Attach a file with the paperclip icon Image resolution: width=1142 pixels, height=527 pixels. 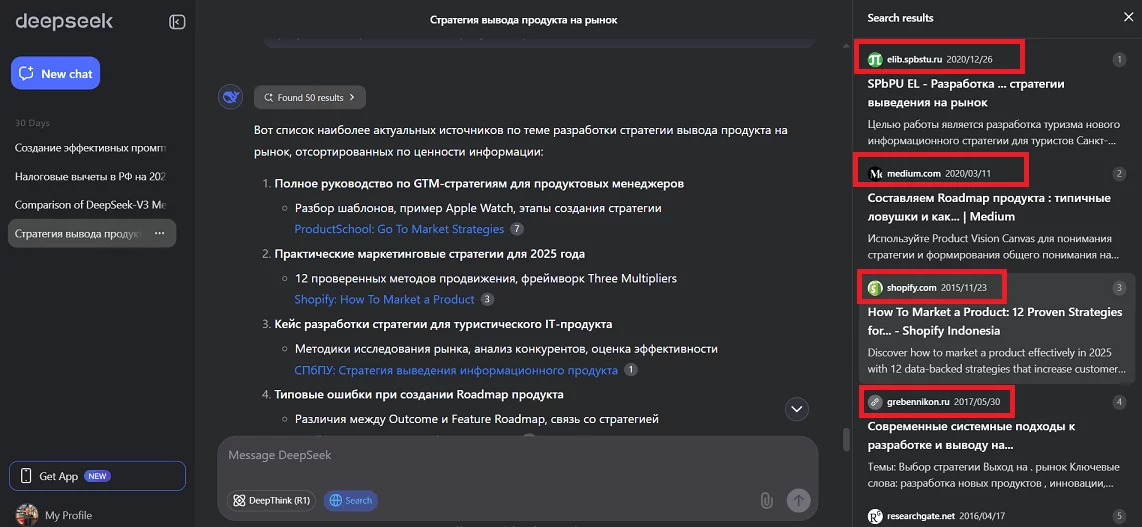(x=765, y=500)
